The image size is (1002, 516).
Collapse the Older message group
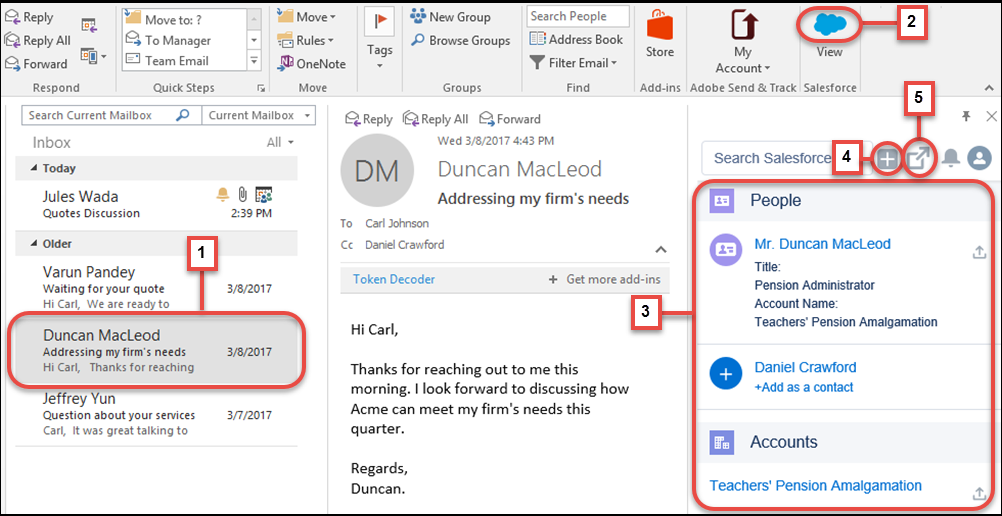tap(36, 244)
